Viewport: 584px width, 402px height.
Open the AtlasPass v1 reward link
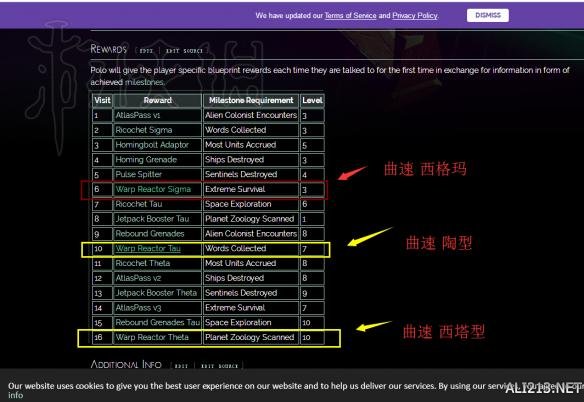coord(138,115)
